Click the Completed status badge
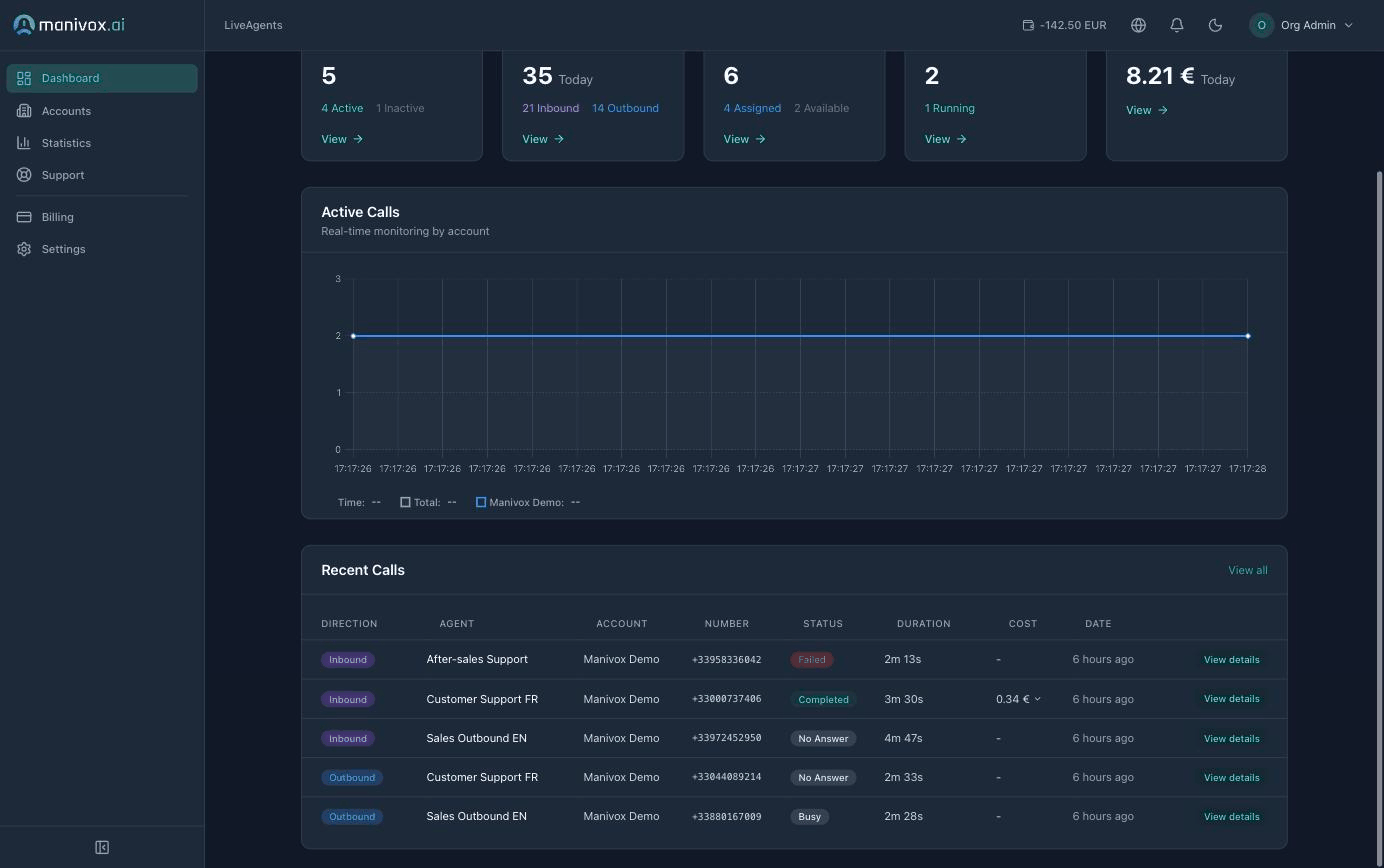Image resolution: width=1384 pixels, height=868 pixels. tap(823, 699)
